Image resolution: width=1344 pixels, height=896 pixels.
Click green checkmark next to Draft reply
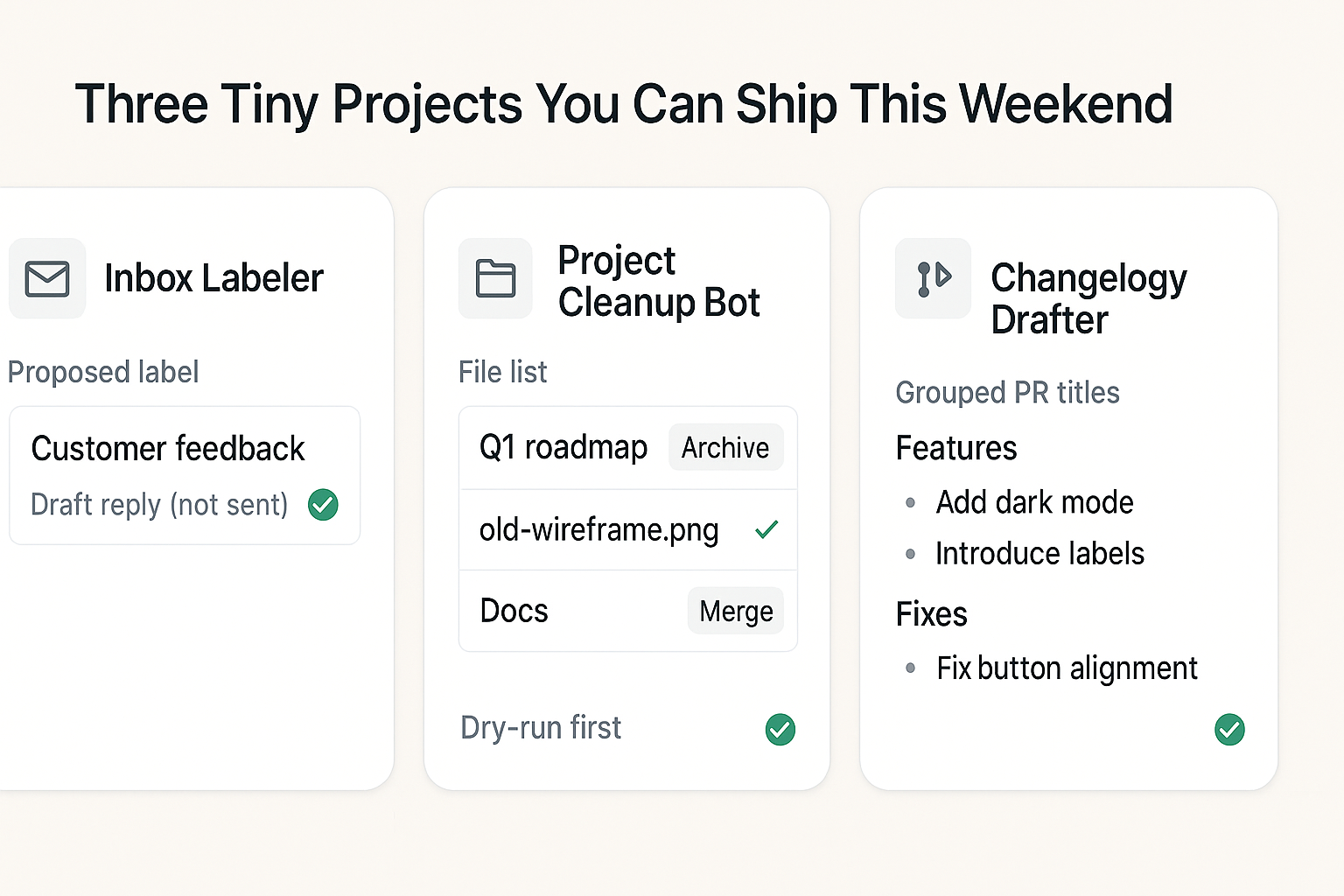pyautogui.click(x=323, y=505)
